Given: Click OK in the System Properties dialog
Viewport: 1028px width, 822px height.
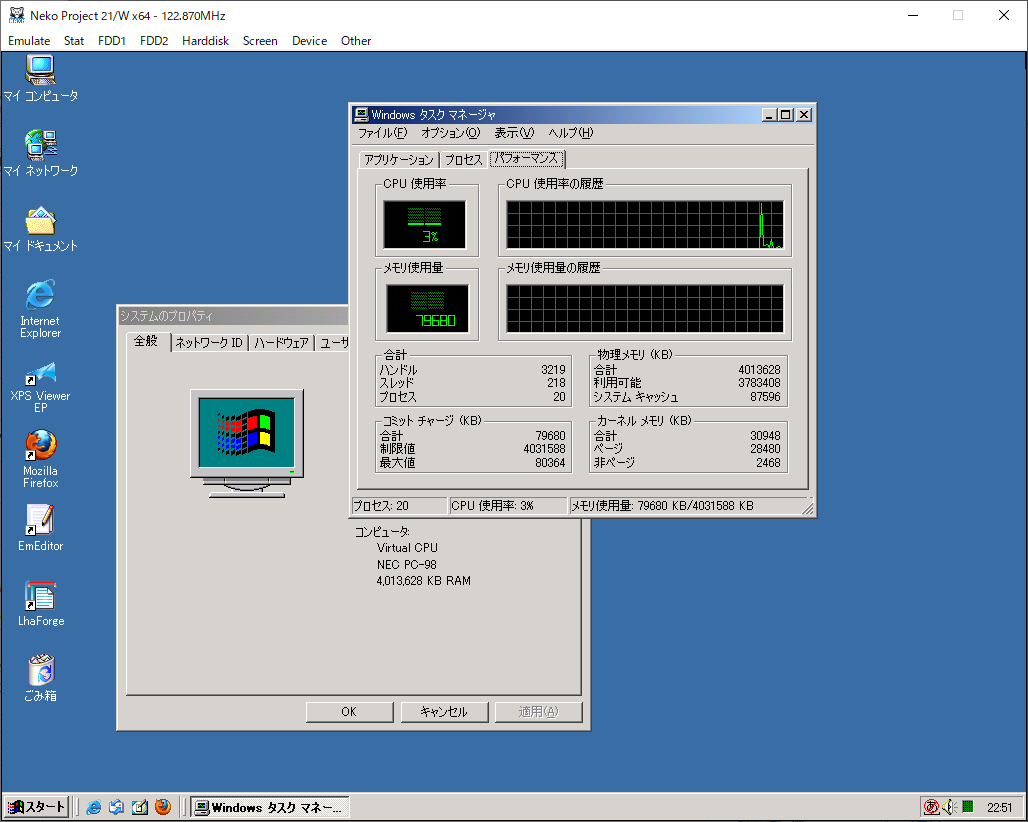Looking at the screenshot, I should pos(349,712).
